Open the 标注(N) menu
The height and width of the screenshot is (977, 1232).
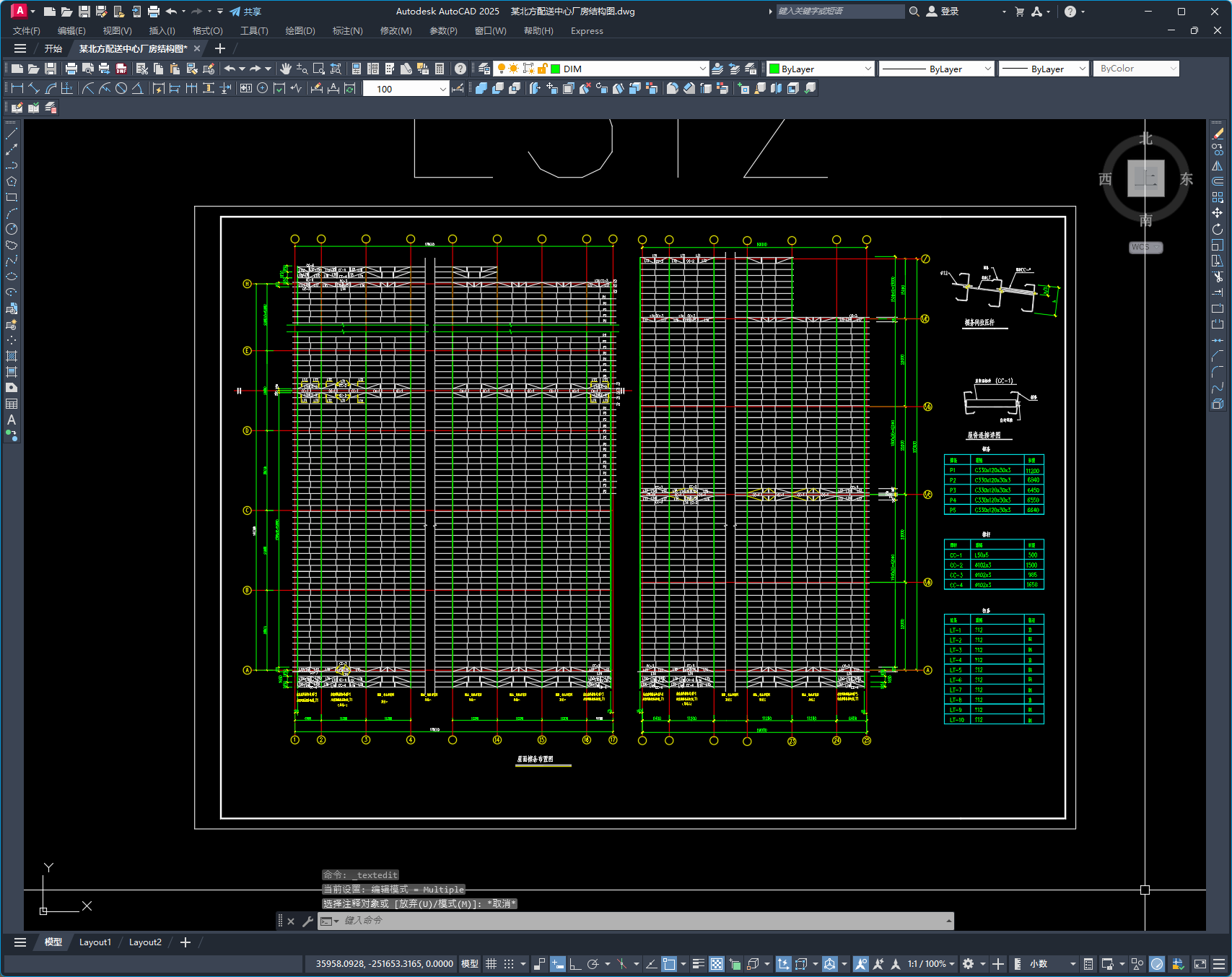pyautogui.click(x=347, y=31)
